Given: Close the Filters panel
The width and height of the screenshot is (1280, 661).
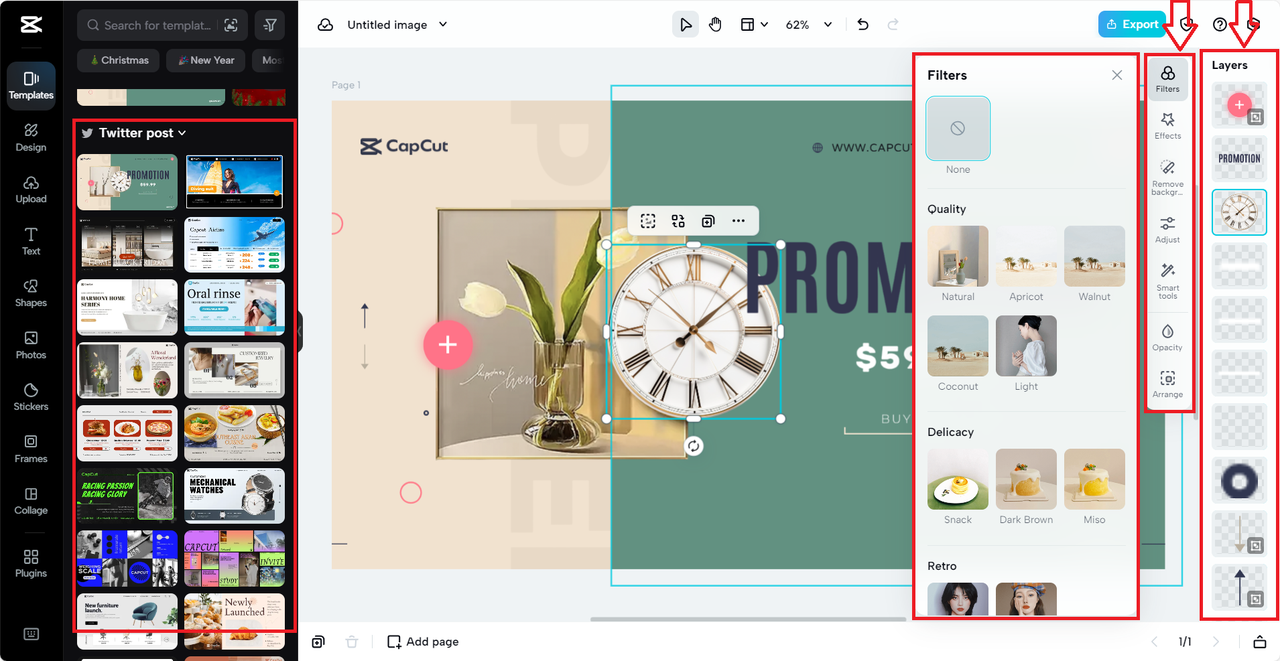Looking at the screenshot, I should [x=1117, y=75].
